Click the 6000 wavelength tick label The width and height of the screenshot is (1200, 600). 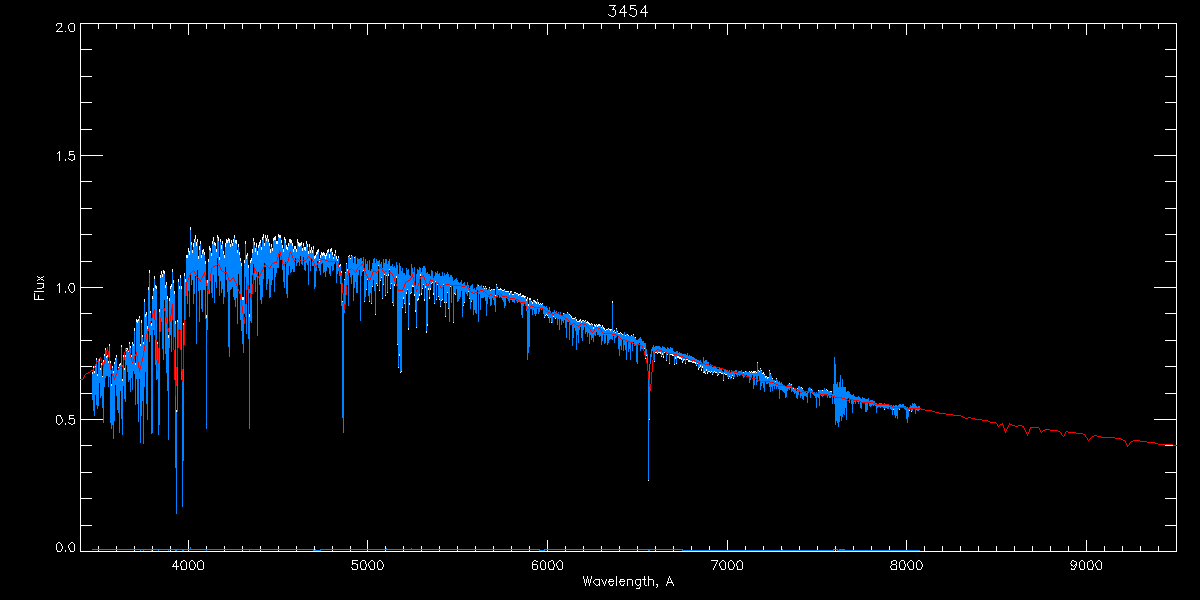click(547, 565)
